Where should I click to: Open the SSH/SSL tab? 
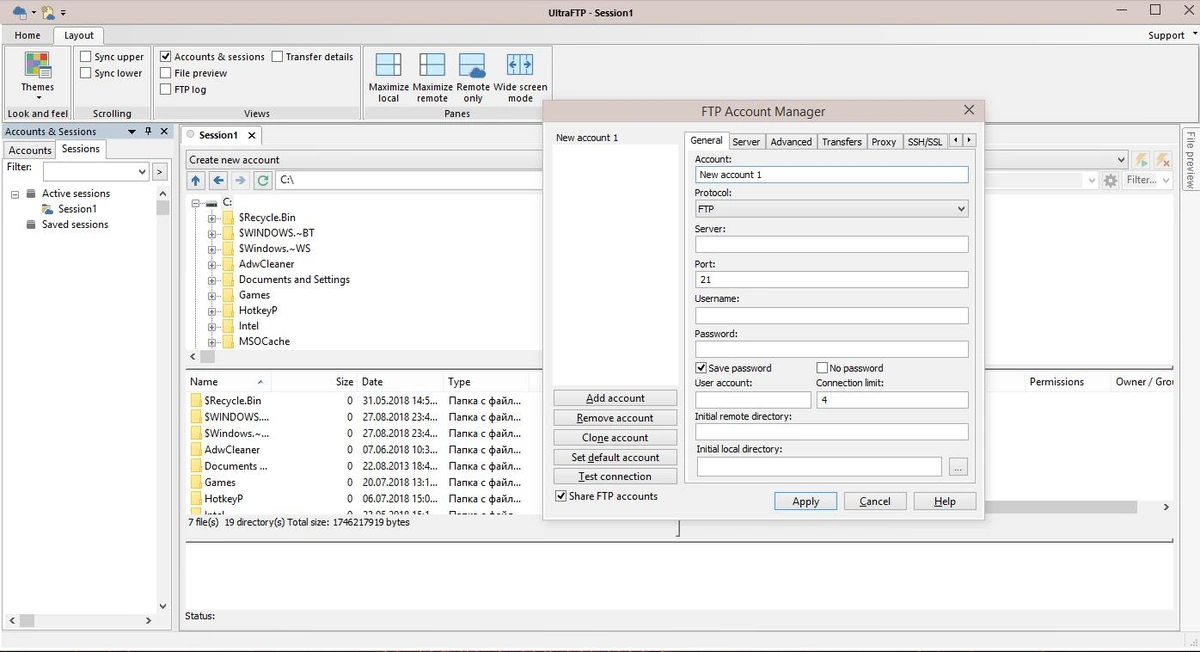925,142
